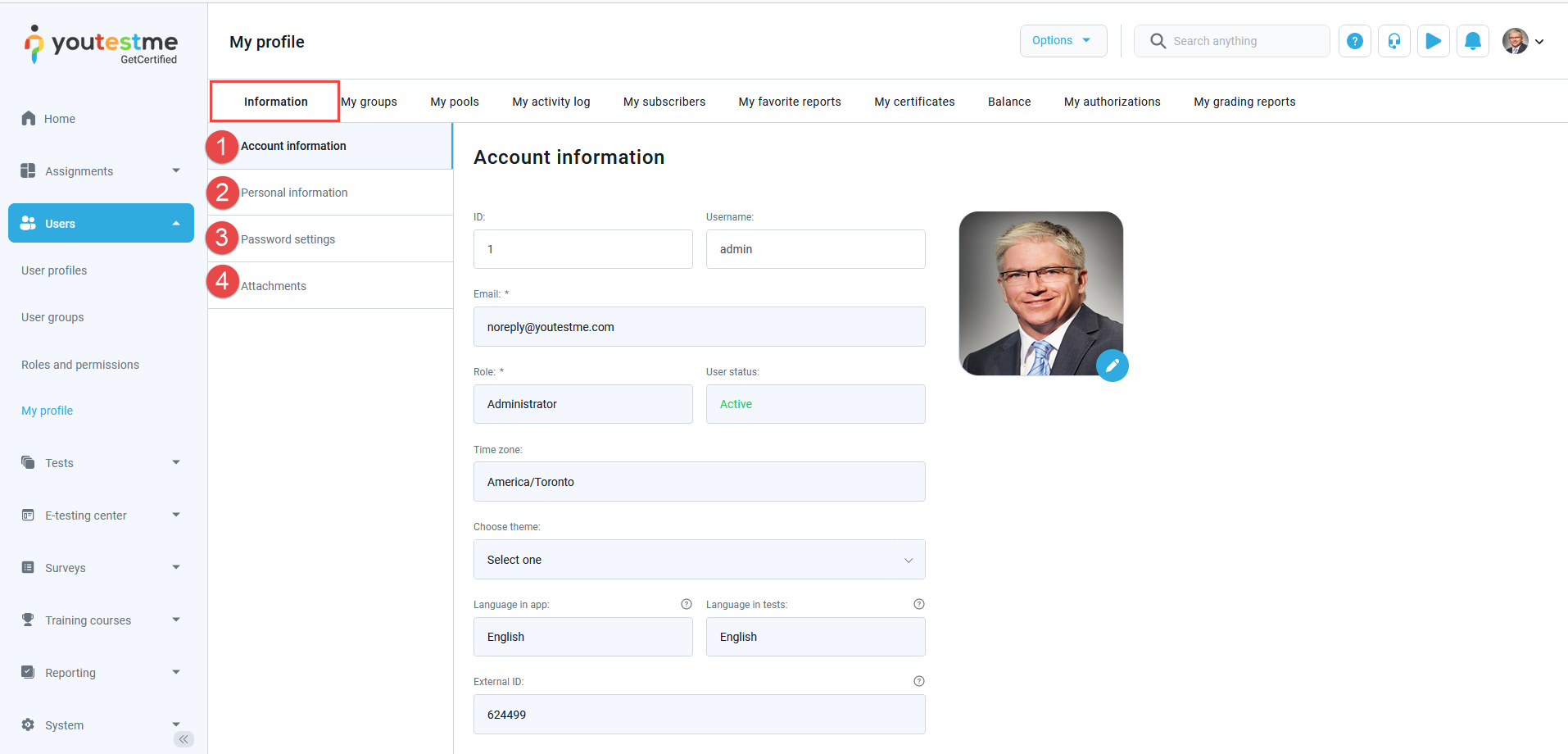Open the Choose theme dropdown

[x=700, y=560]
